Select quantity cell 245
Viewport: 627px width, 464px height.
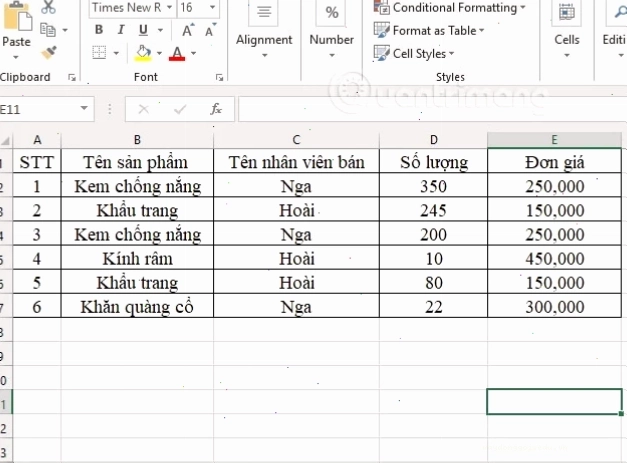click(x=433, y=210)
